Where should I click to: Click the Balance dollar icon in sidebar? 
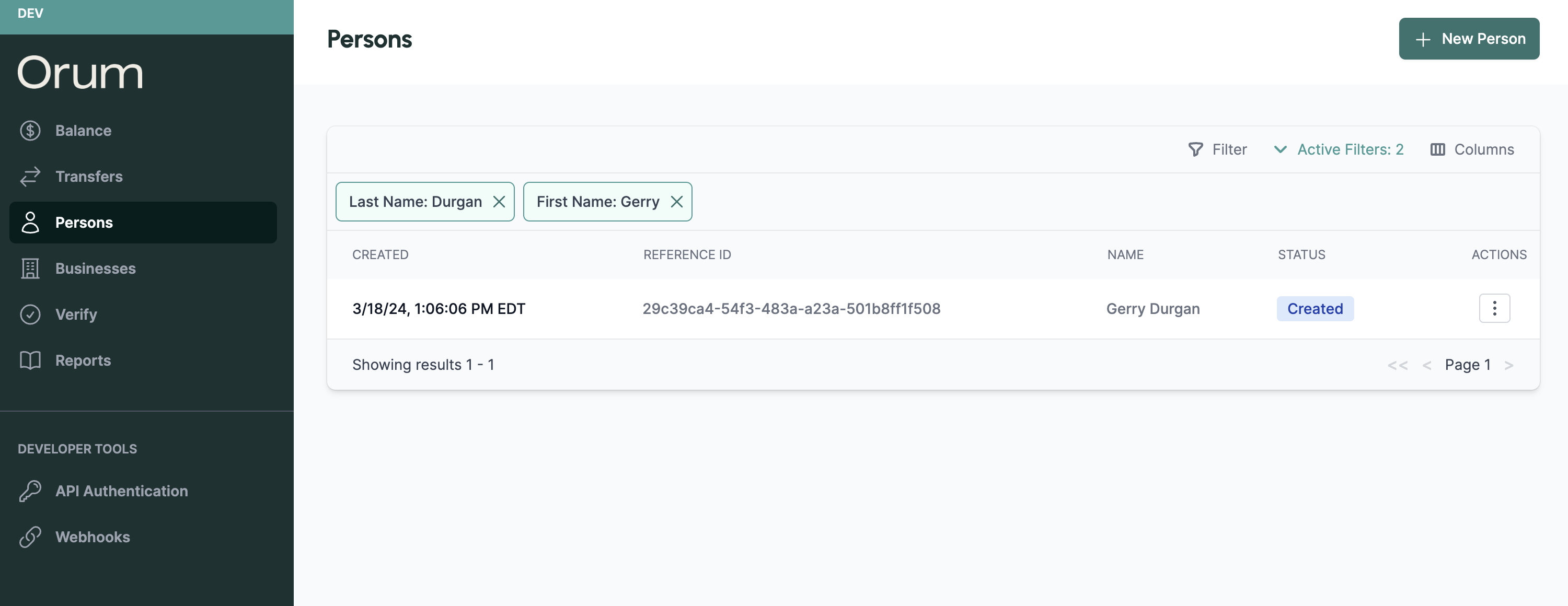tap(30, 131)
